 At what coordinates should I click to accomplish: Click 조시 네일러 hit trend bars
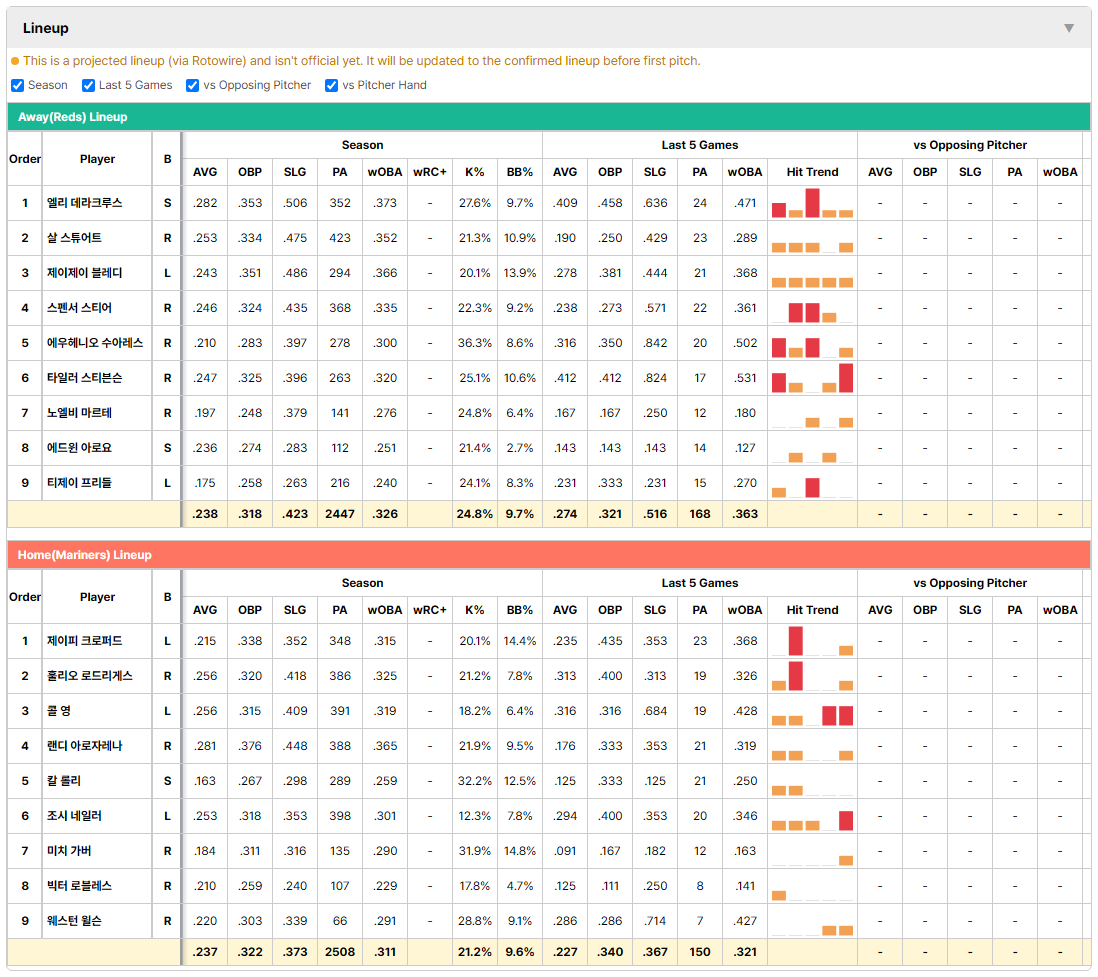coord(812,816)
